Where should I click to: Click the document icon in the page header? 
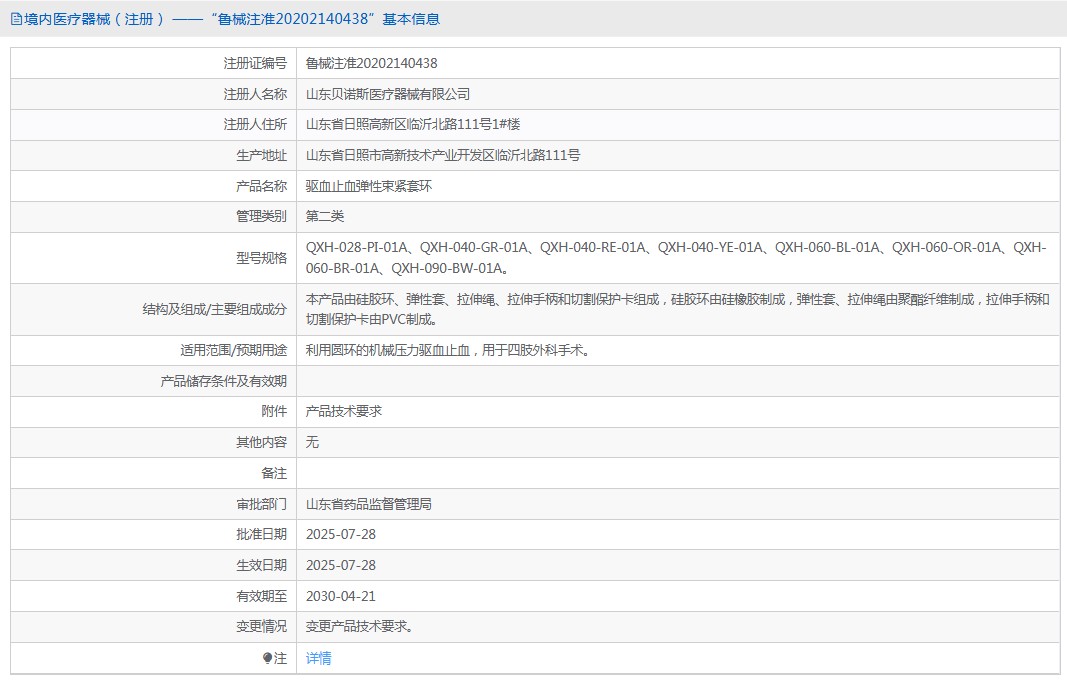15,19
